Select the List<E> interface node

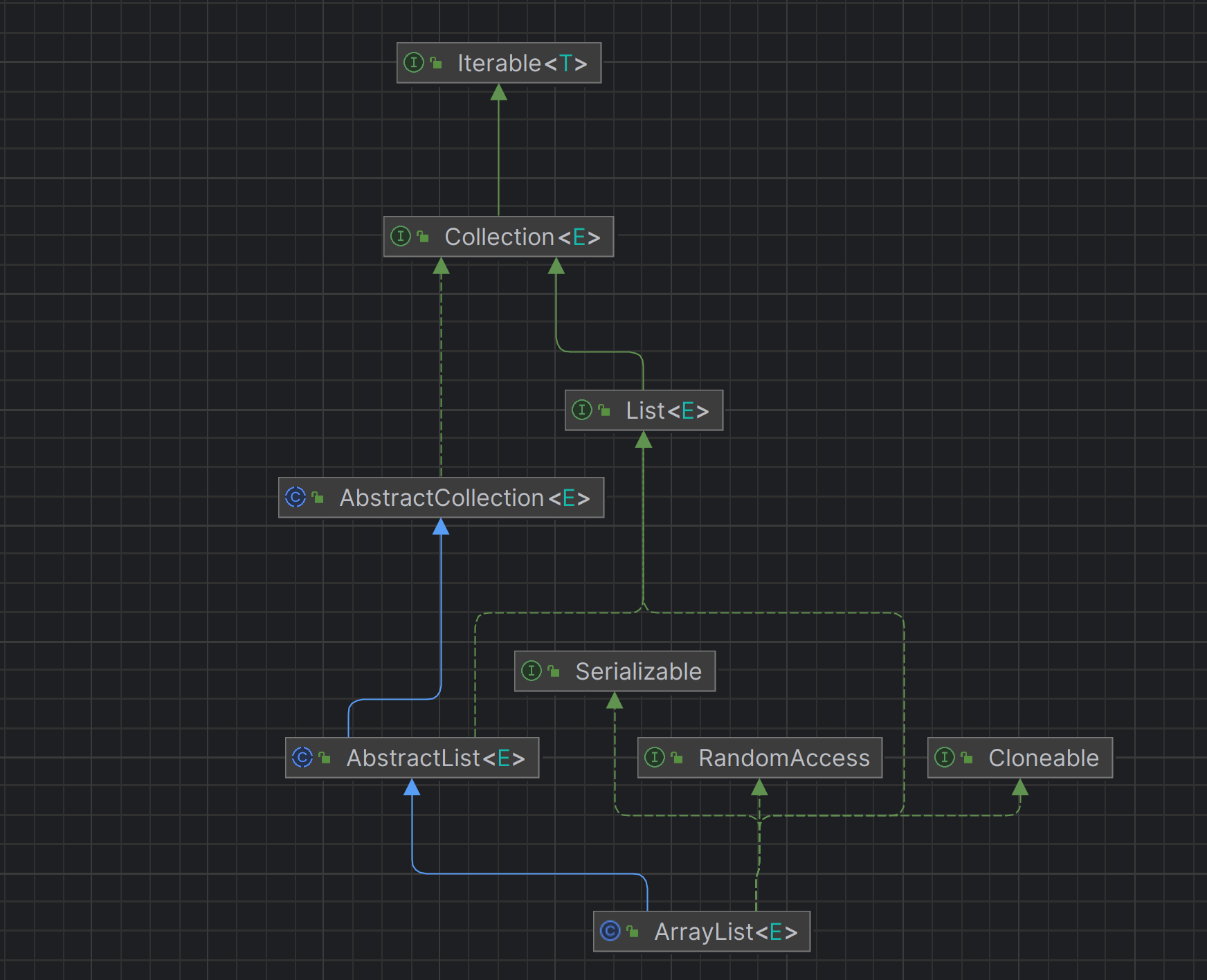(x=644, y=410)
